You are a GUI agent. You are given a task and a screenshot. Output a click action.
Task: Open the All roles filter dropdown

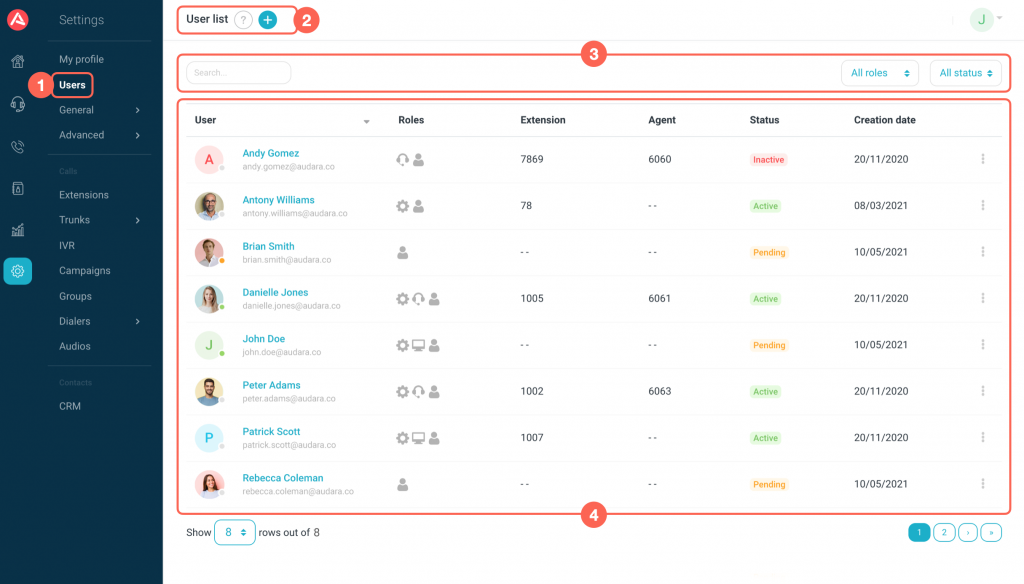pos(880,73)
